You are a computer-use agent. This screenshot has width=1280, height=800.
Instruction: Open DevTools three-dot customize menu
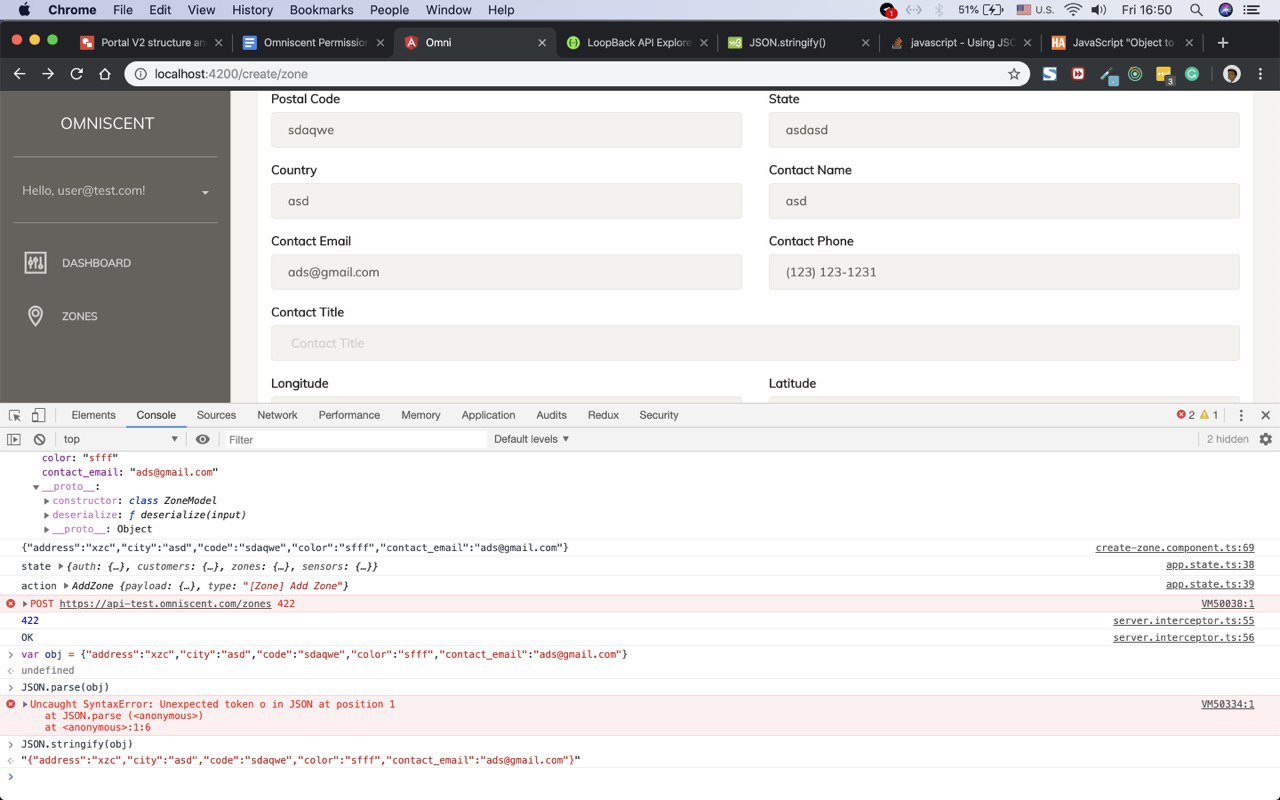click(x=1241, y=415)
